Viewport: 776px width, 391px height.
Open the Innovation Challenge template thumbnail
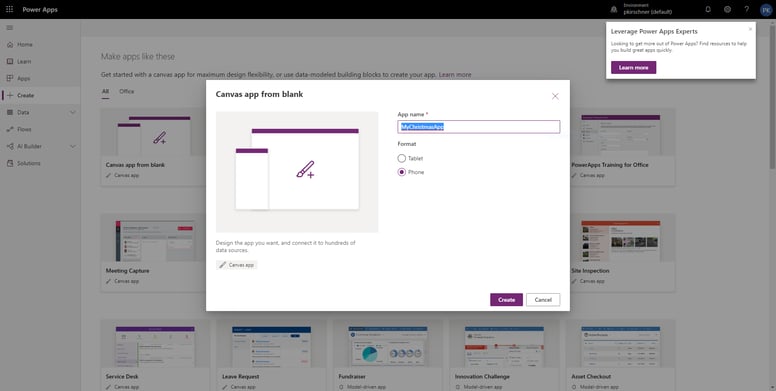[x=504, y=346]
